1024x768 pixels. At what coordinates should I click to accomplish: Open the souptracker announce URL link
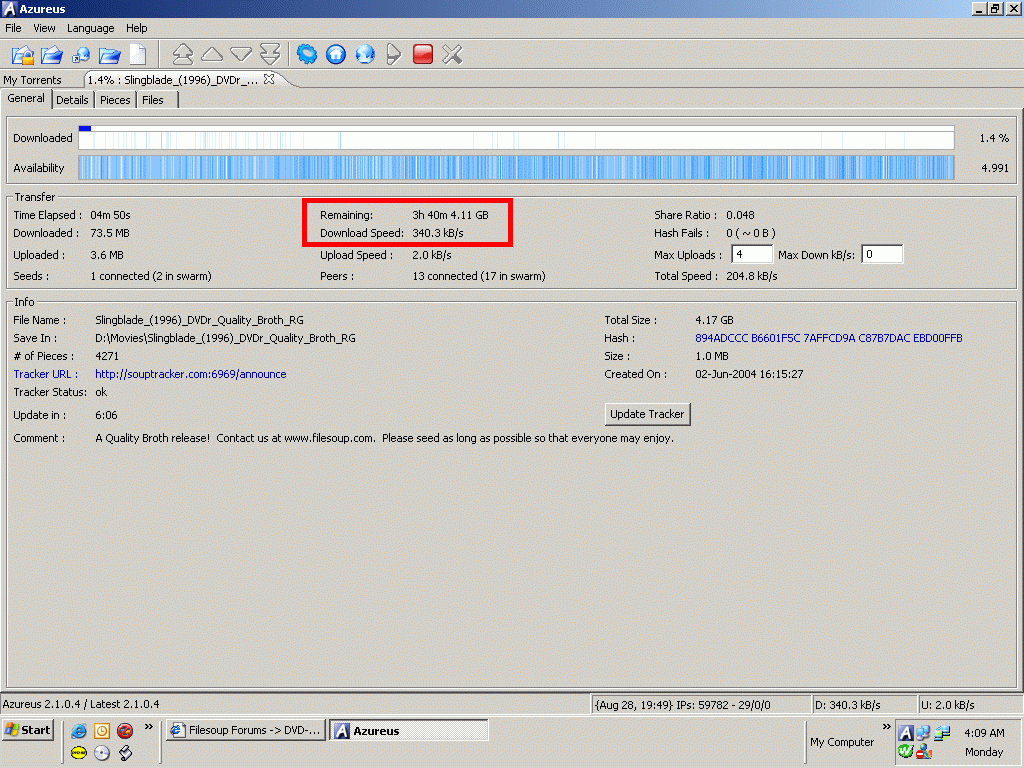tap(191, 374)
